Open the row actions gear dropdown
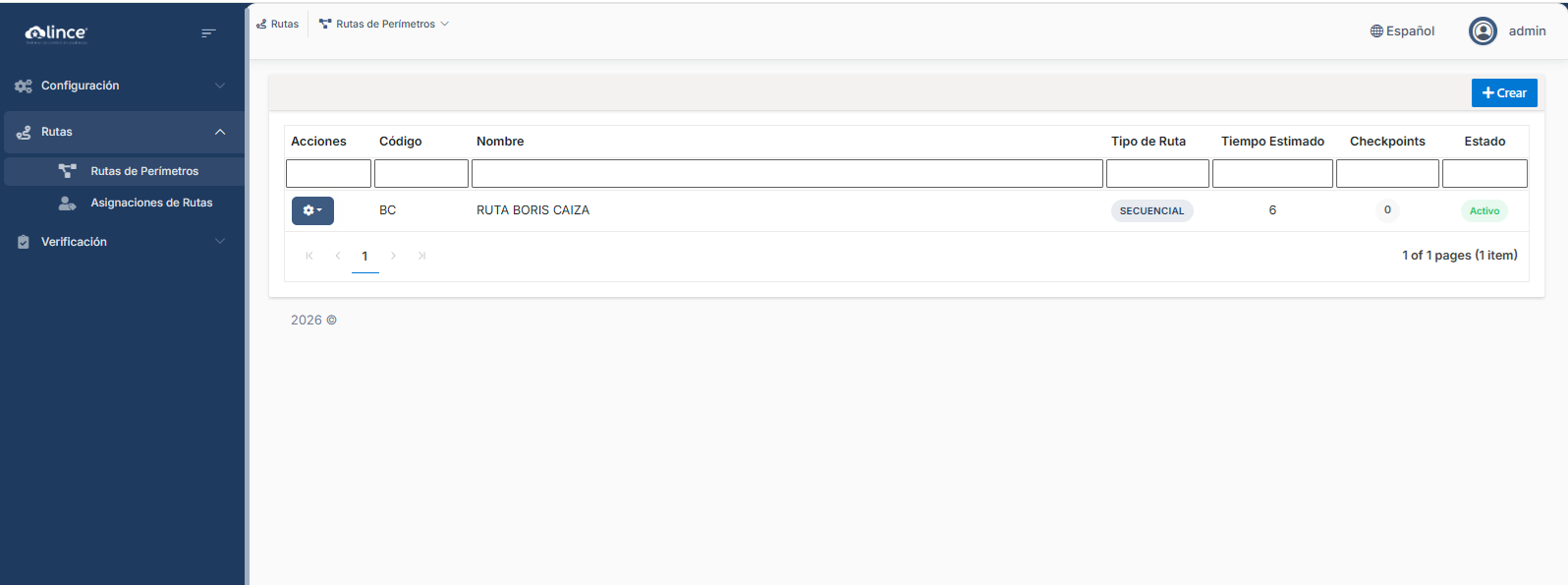1568x585 pixels. (x=312, y=210)
